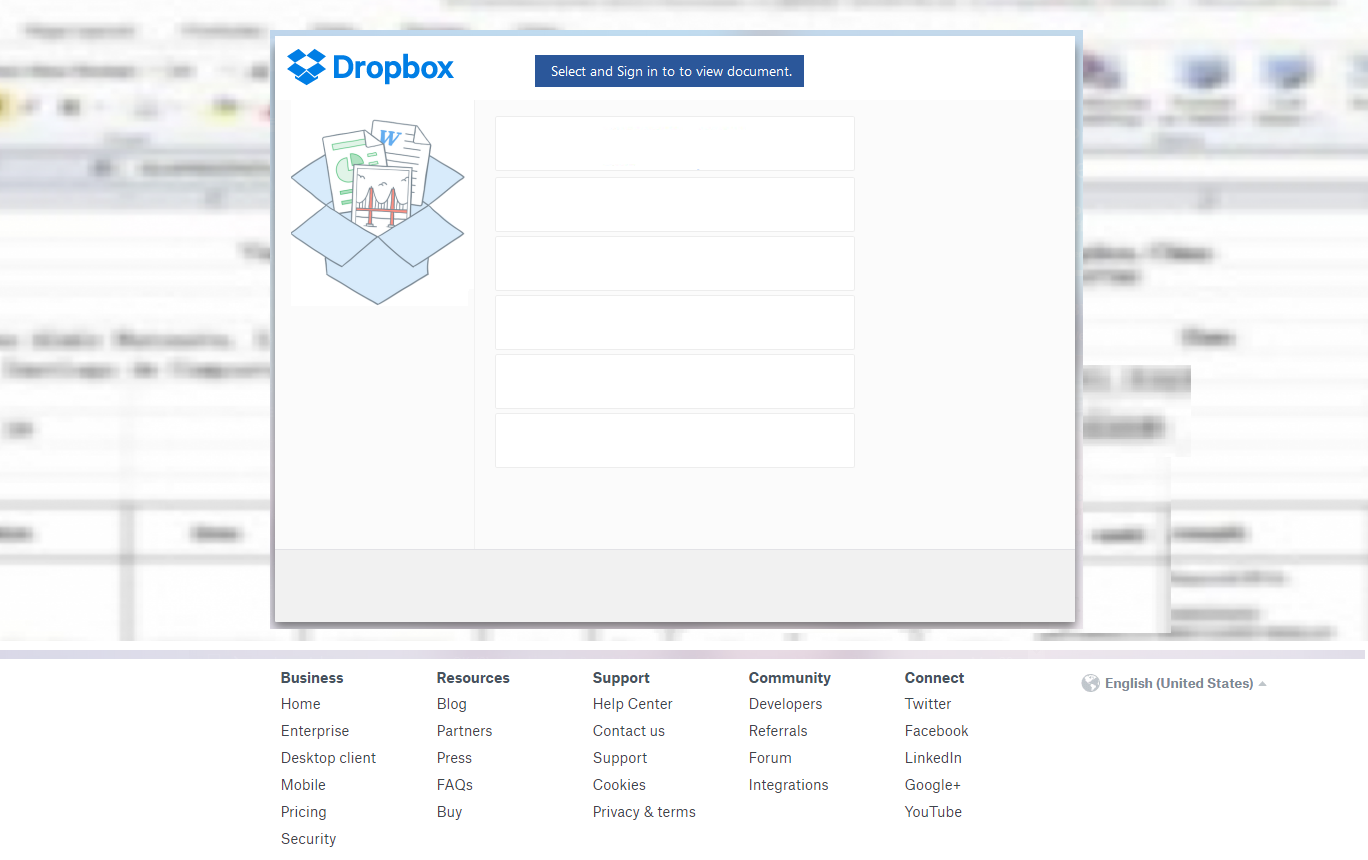Visit the Security footer link

coord(308,839)
